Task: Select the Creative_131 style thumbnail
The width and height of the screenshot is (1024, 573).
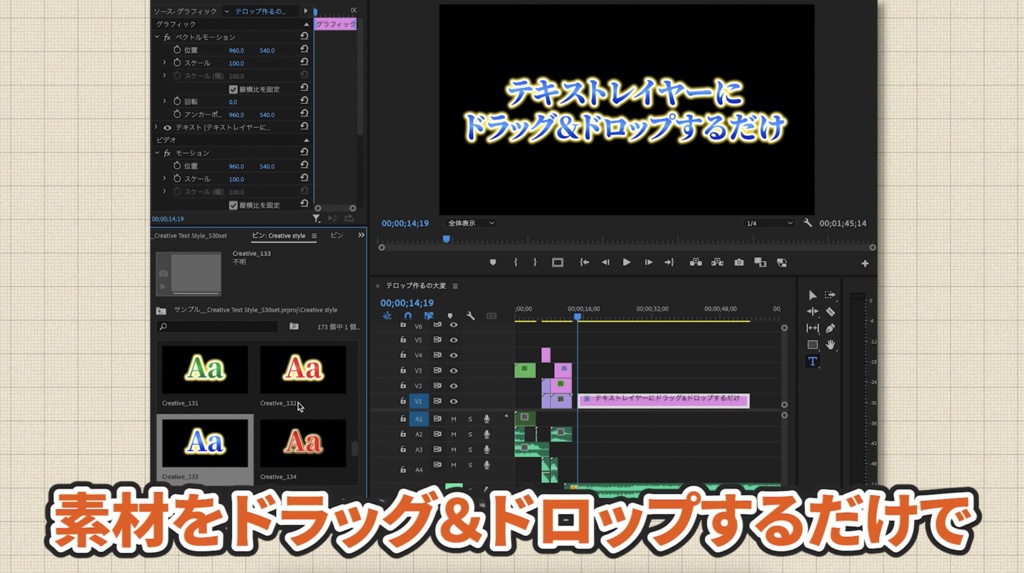Action: coord(204,370)
